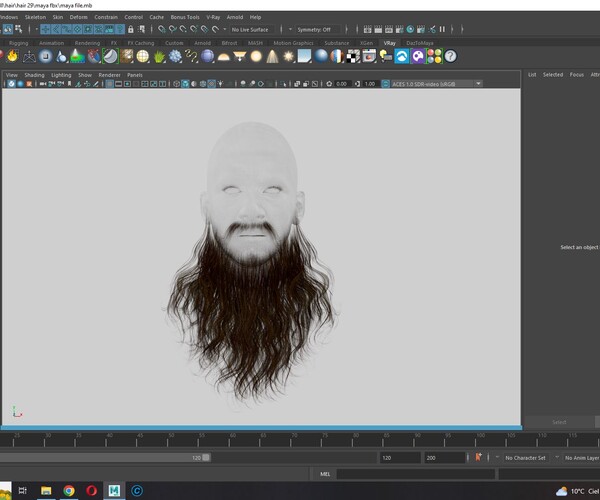Click the light bulb lister shelf icon
The width and height of the screenshot is (600, 500).
point(386,56)
